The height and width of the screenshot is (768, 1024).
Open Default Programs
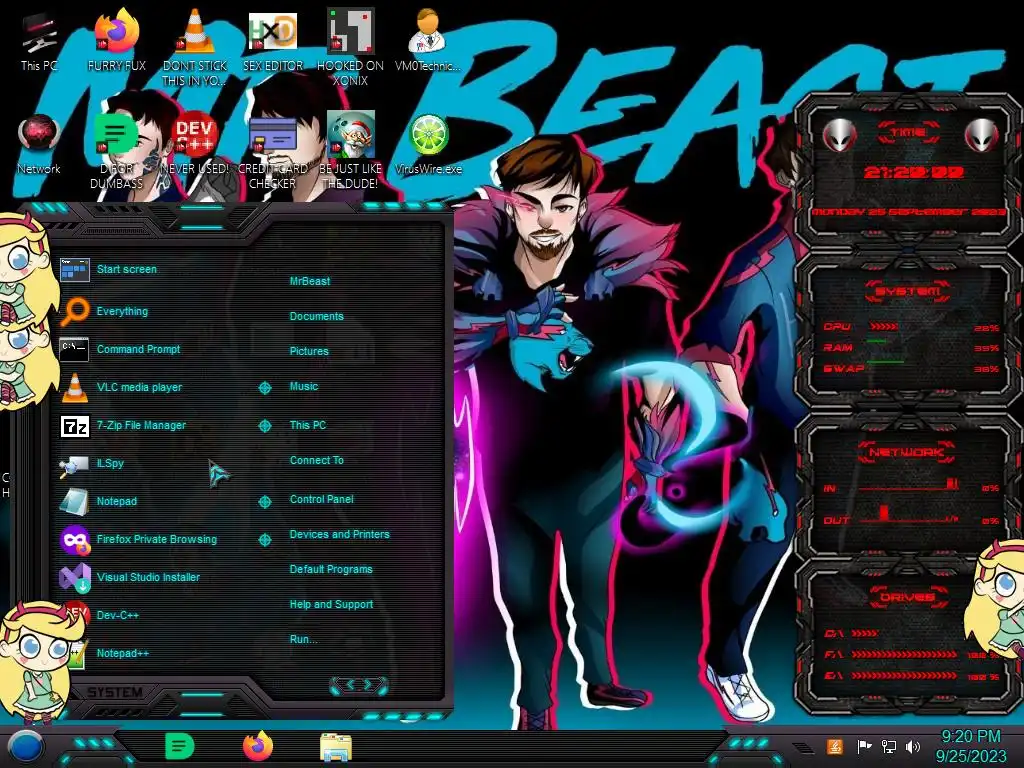(330, 569)
